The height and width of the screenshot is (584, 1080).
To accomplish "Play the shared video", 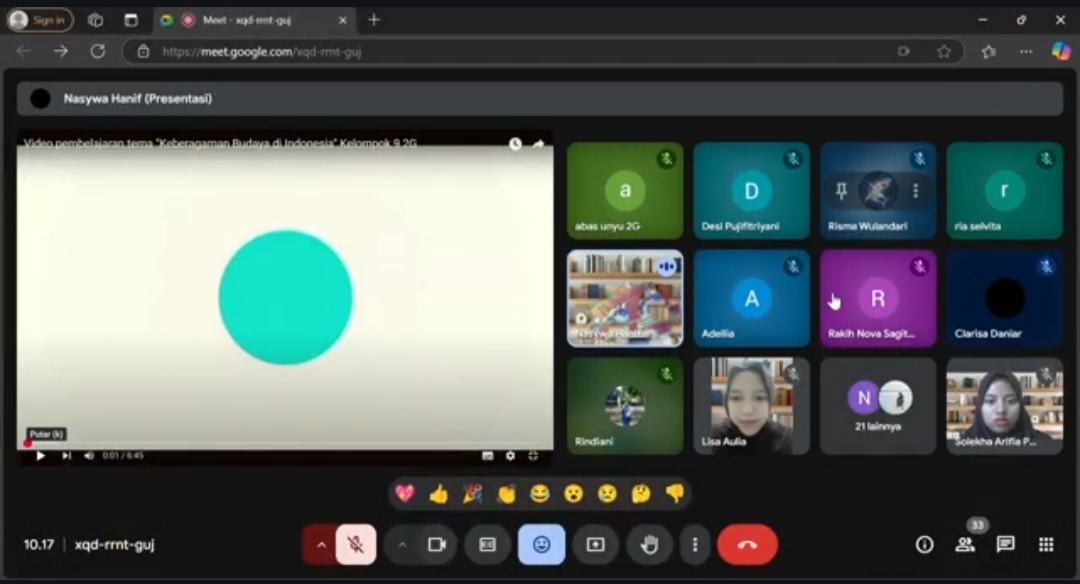I will pos(41,456).
